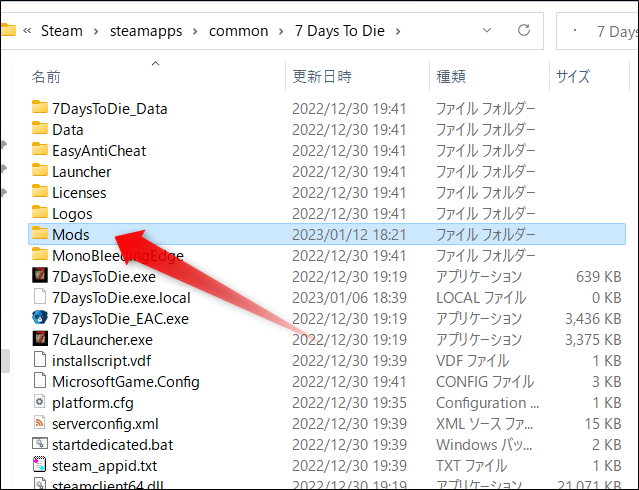Click the MicrosoftGame.Config file icon
This screenshot has height=490, width=639.
tap(40, 380)
